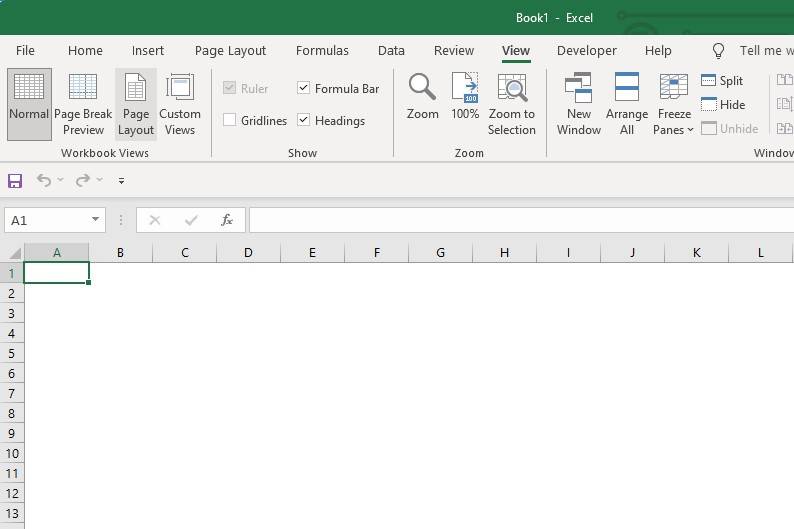The height and width of the screenshot is (529, 794).
Task: Select the Page Layout workbook view
Action: click(x=136, y=104)
